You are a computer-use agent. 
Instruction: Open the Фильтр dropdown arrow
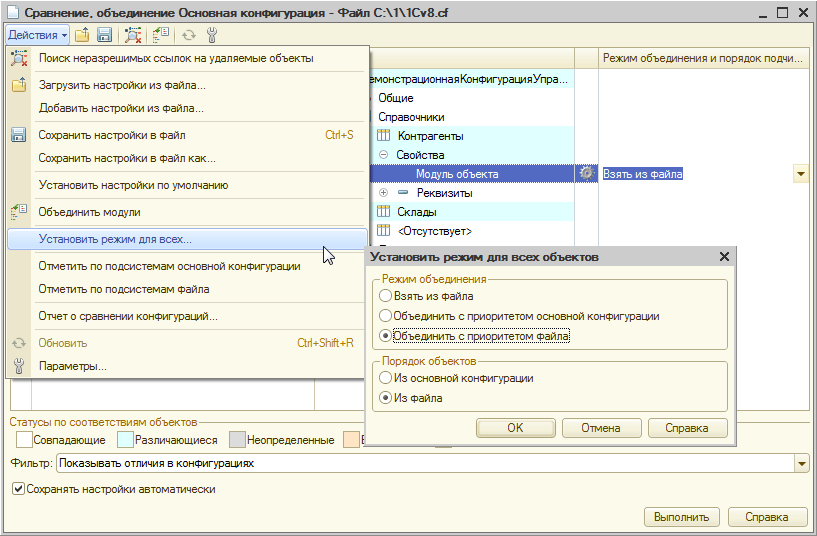pyautogui.click(x=801, y=463)
